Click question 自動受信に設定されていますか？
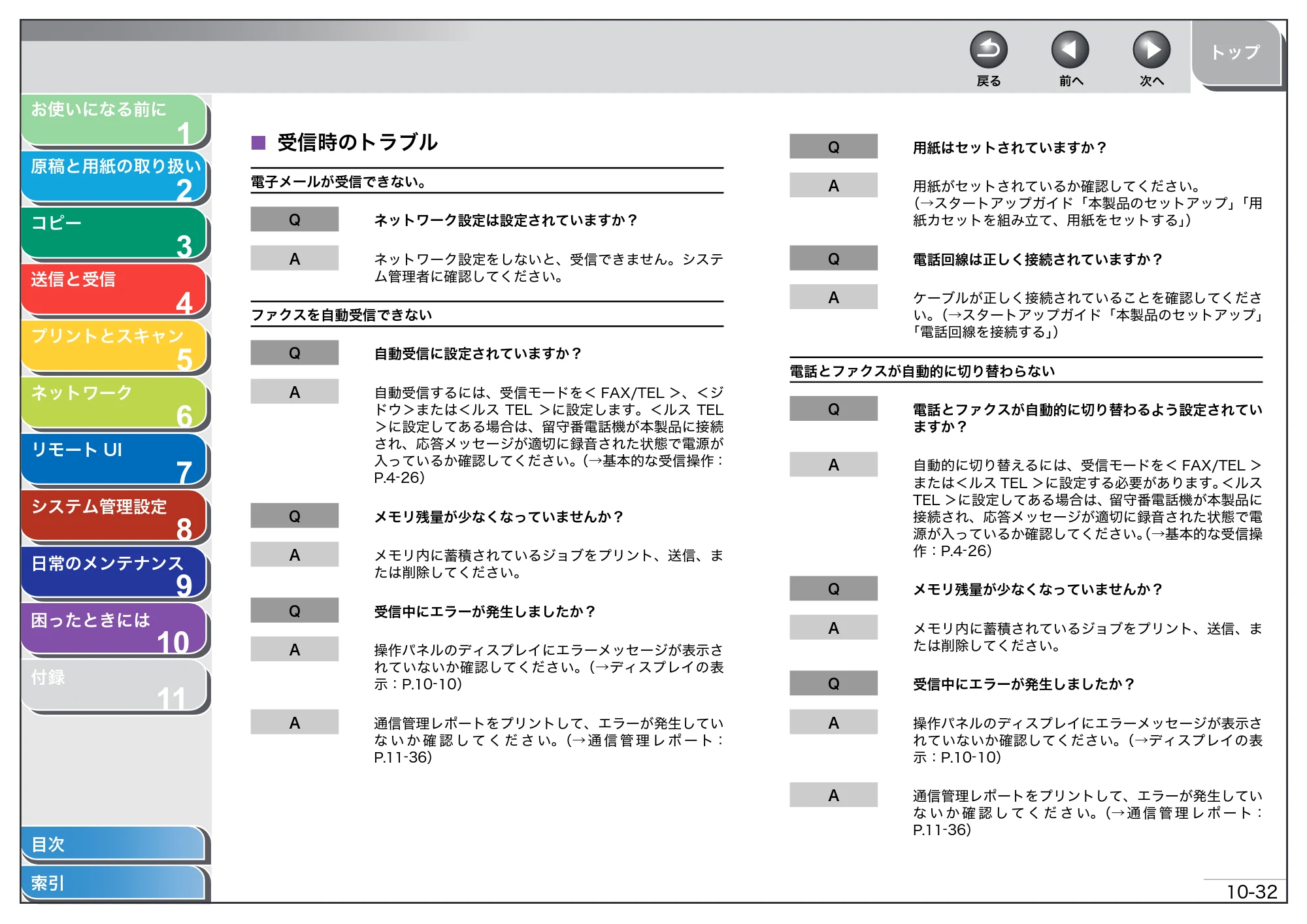 [478, 354]
